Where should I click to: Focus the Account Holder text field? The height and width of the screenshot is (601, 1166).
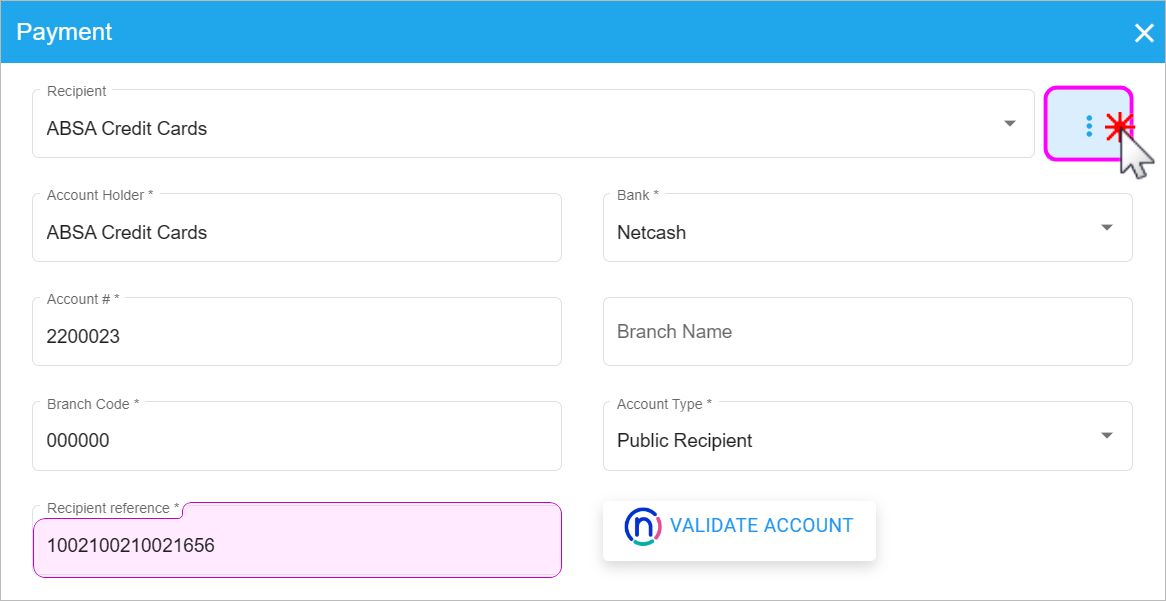296,233
